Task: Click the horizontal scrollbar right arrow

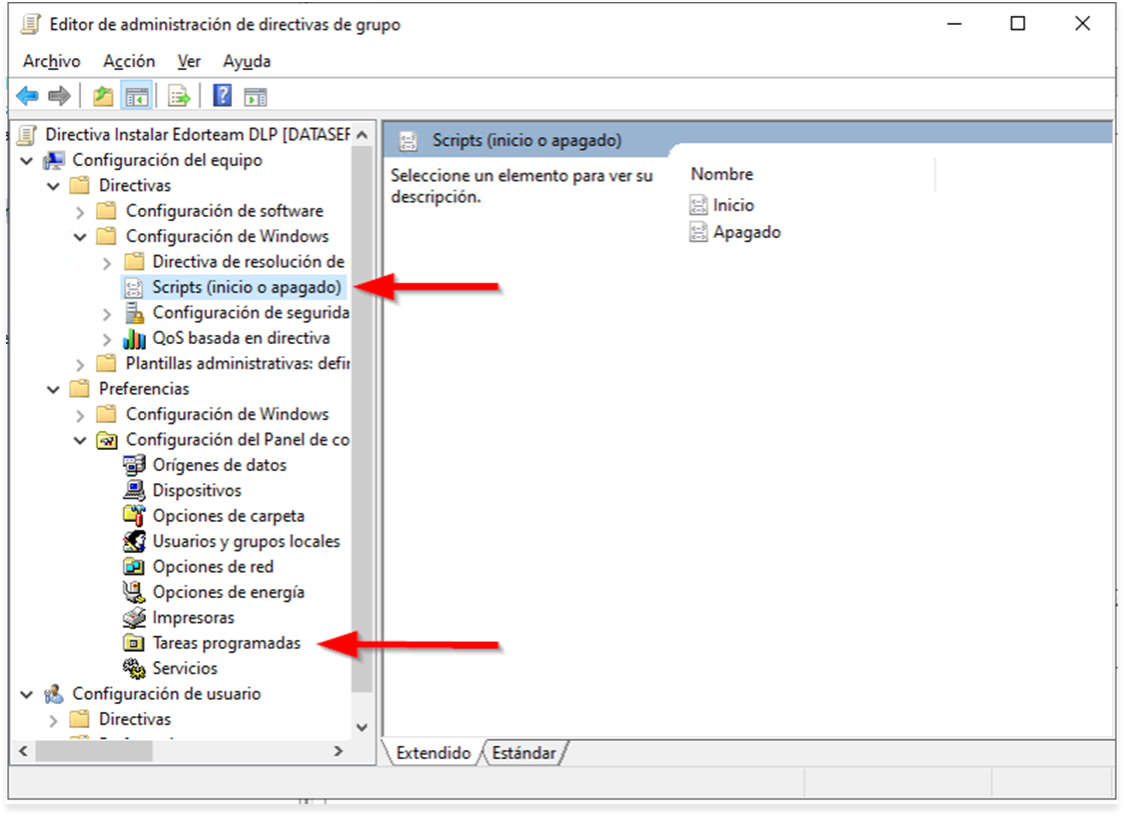Action: pyautogui.click(x=338, y=751)
